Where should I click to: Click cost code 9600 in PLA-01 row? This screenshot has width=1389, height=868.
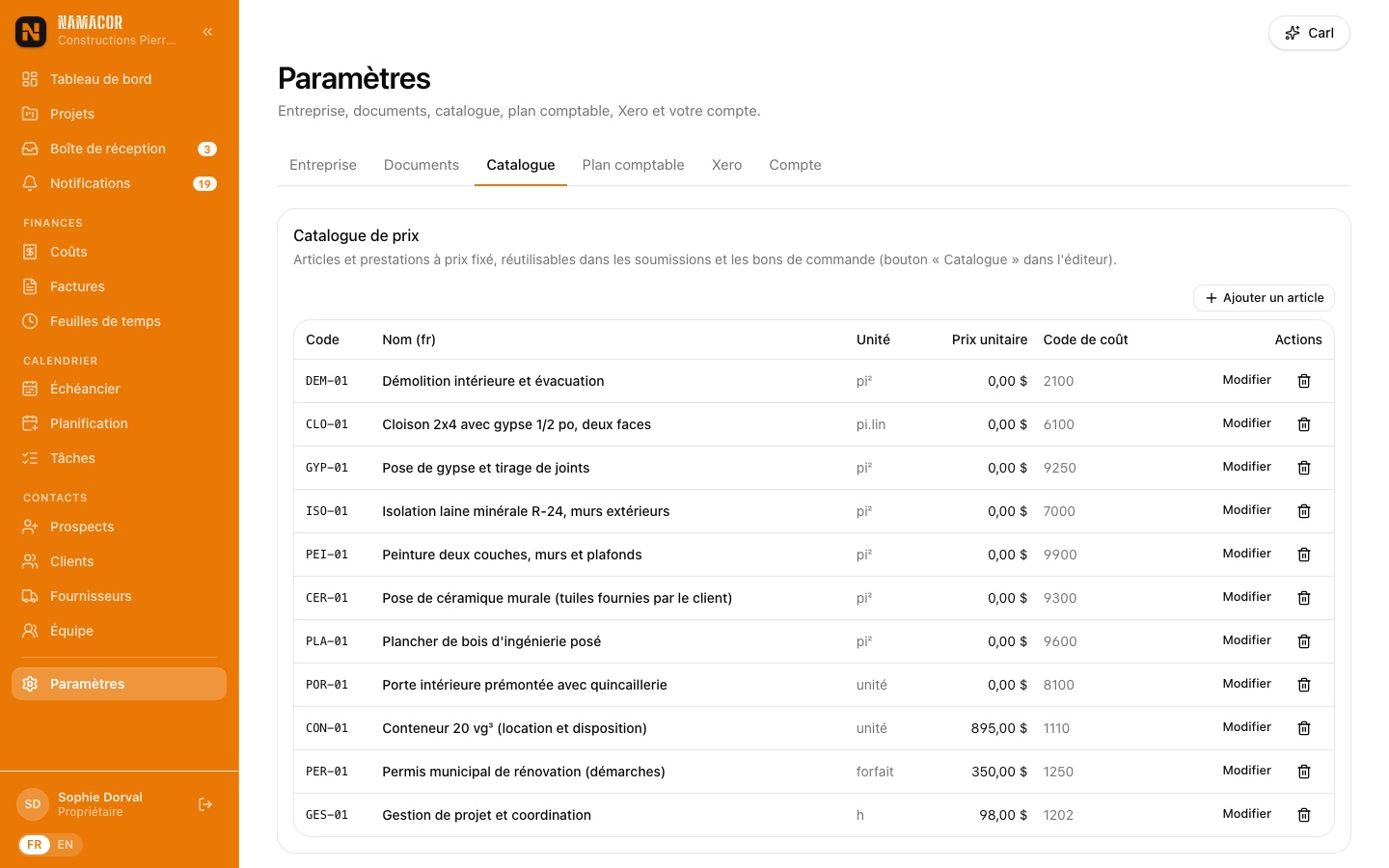pos(1060,641)
